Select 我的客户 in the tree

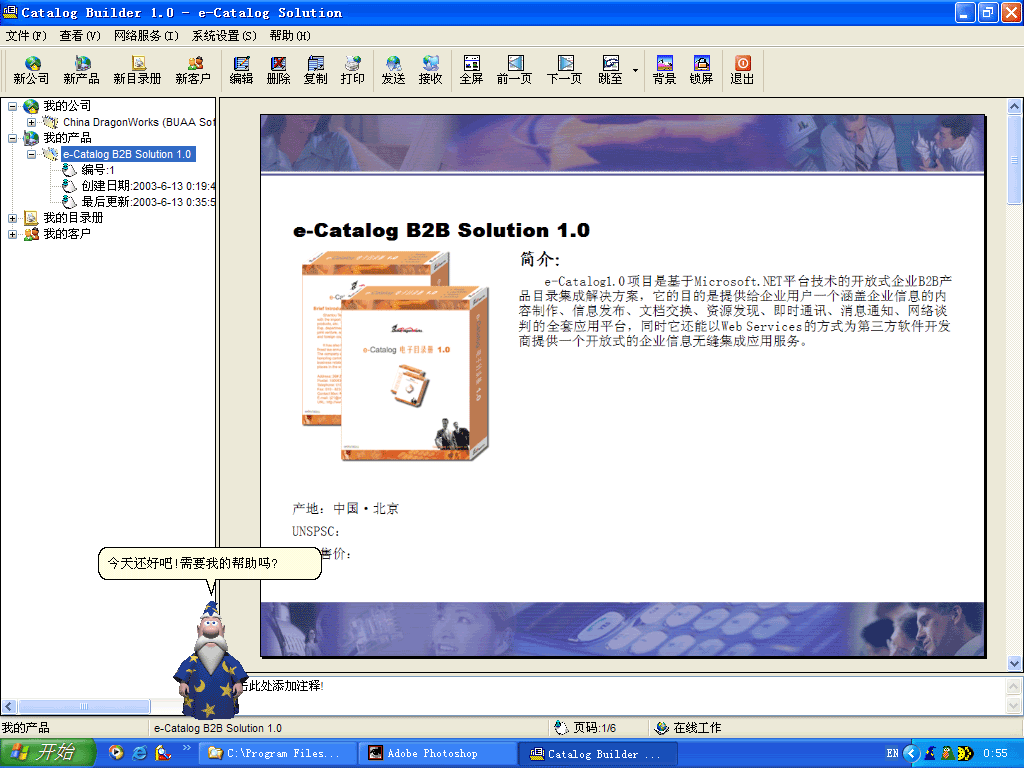pos(67,234)
